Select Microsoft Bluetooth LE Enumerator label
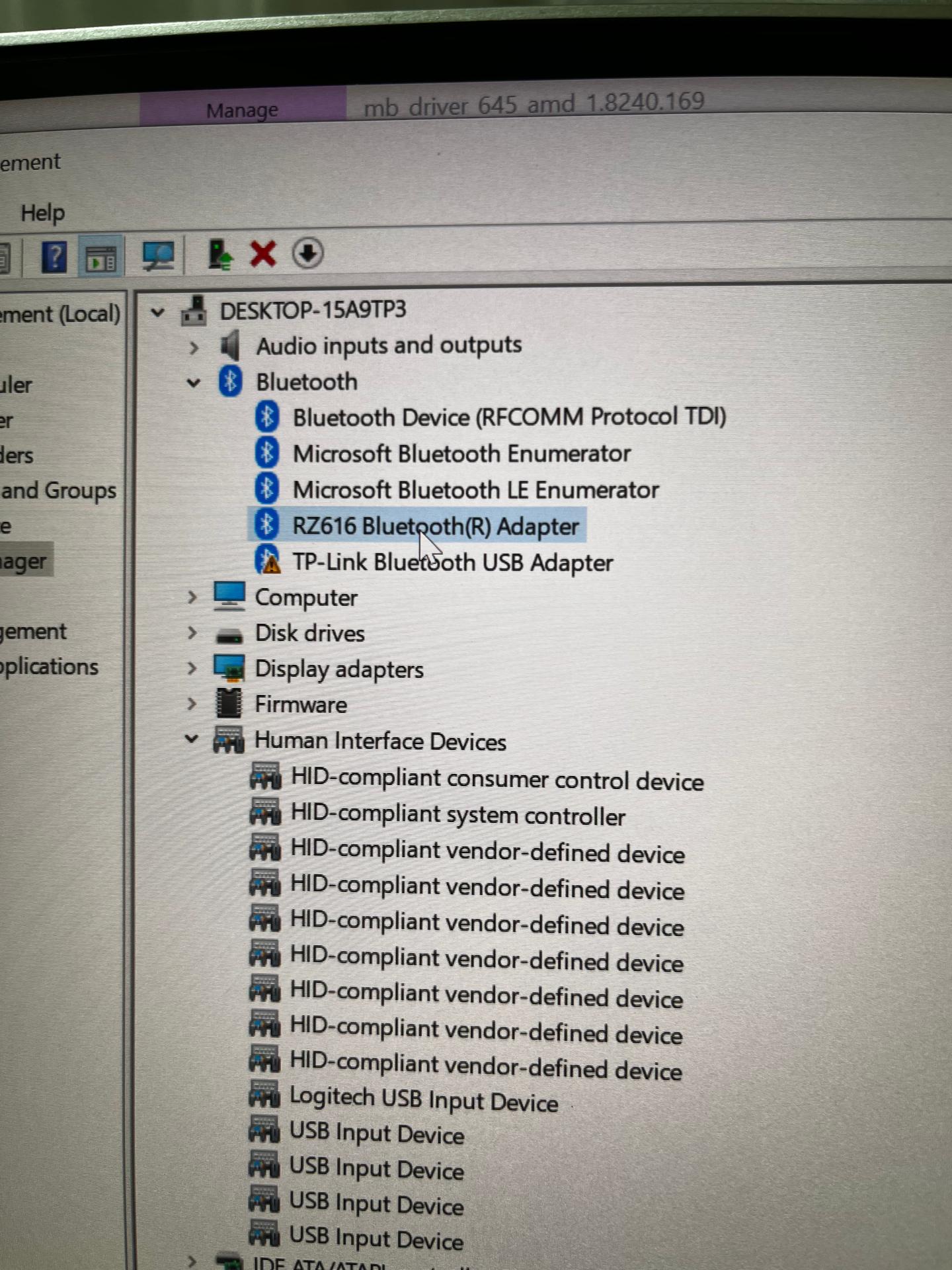This screenshot has height=1270, width=952. tap(476, 489)
